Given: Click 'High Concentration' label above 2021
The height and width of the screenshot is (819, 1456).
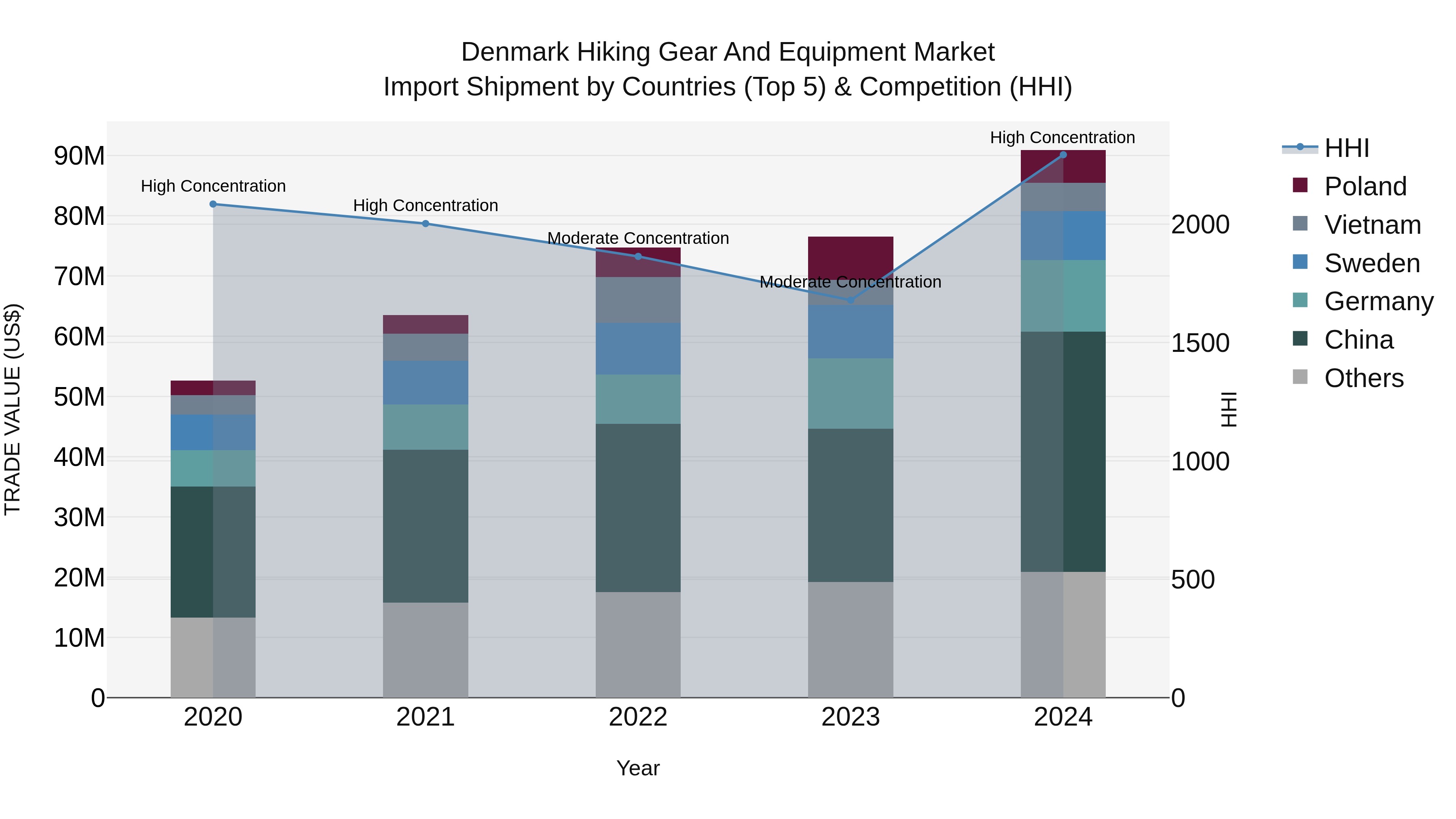Looking at the screenshot, I should pyautogui.click(x=425, y=205).
